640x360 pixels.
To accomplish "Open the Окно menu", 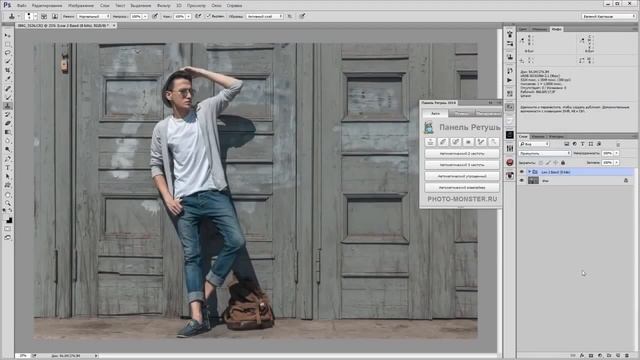I will (216, 6).
